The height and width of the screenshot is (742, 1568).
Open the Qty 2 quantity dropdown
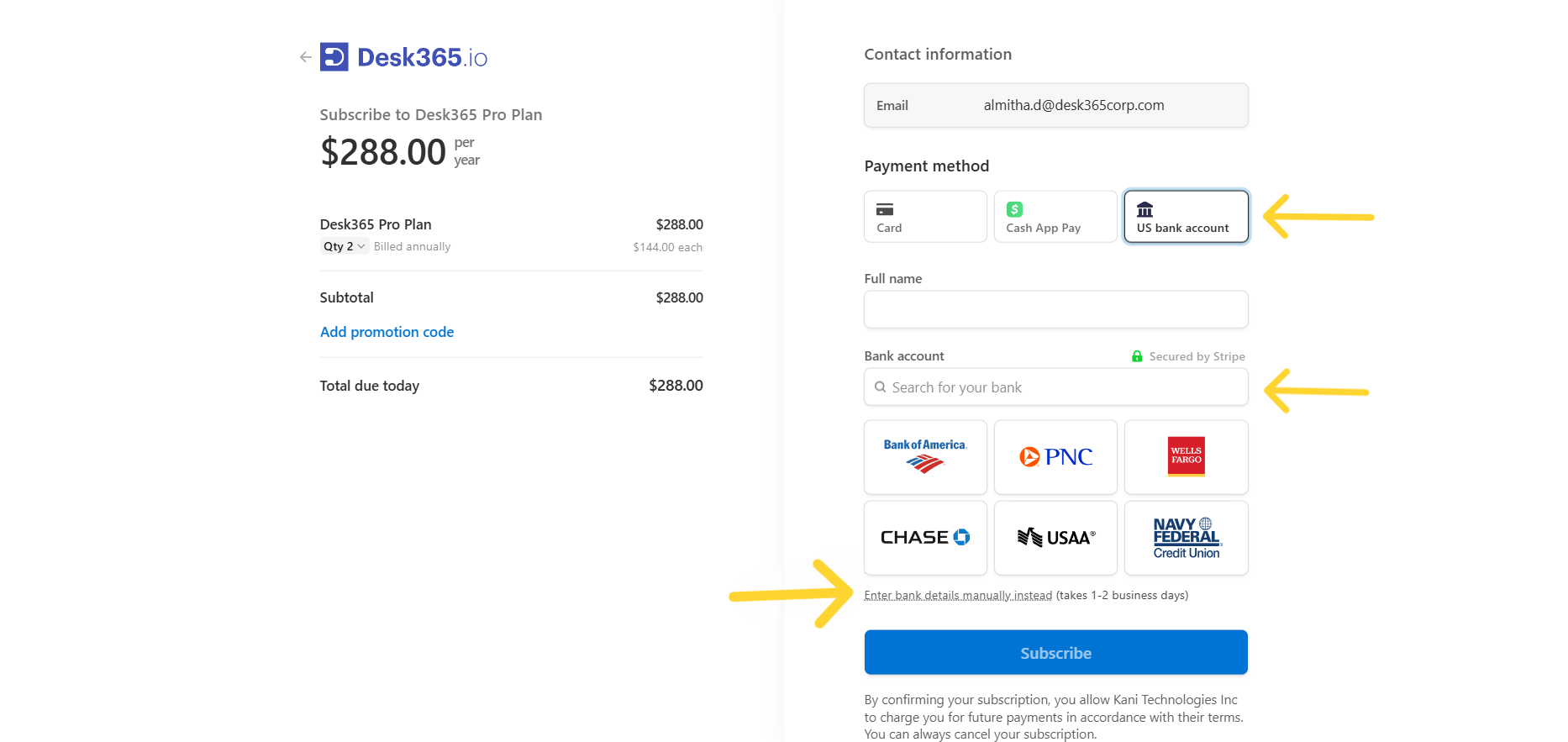click(x=344, y=245)
